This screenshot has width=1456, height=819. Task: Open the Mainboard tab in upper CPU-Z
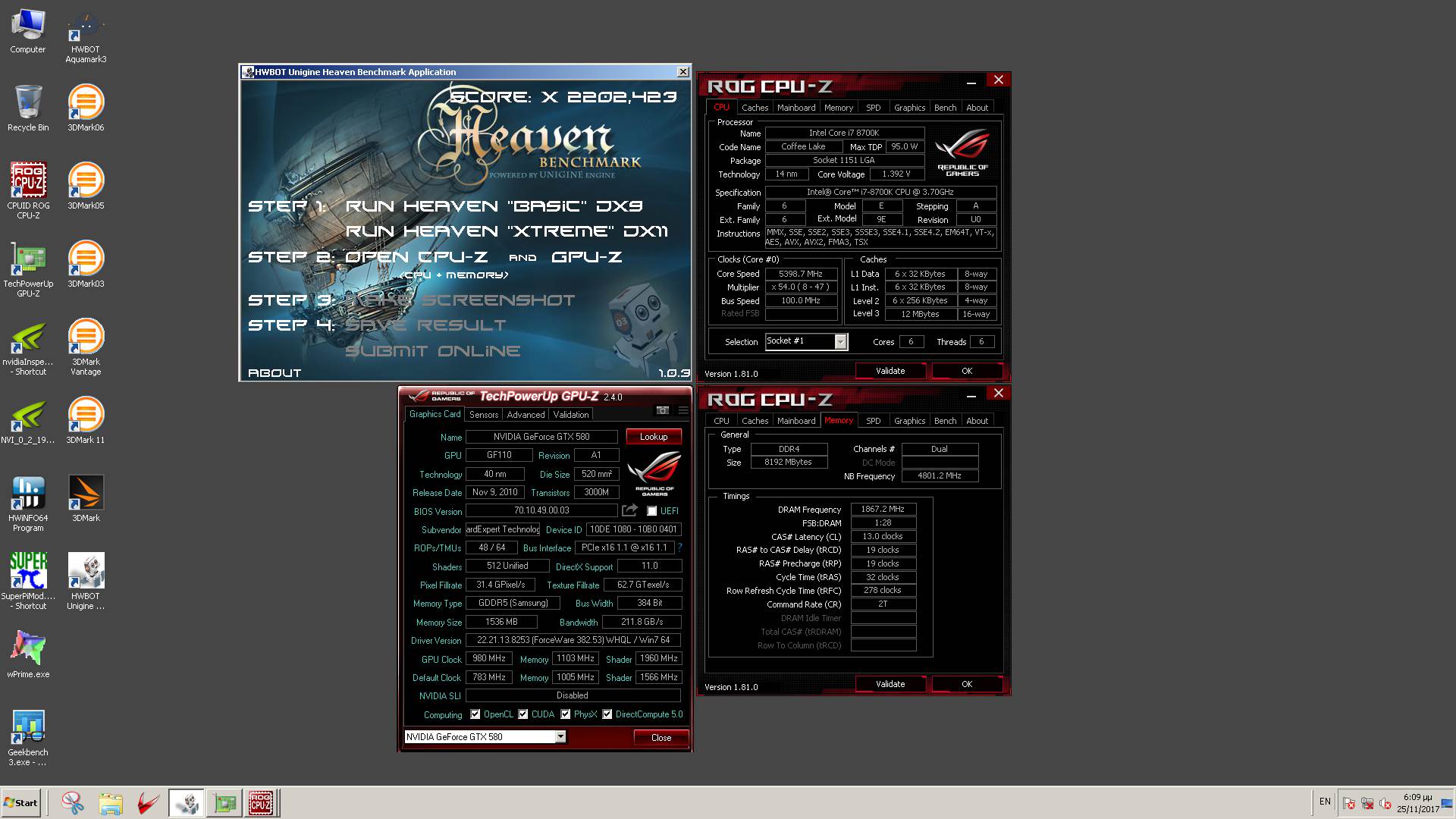[x=796, y=108]
